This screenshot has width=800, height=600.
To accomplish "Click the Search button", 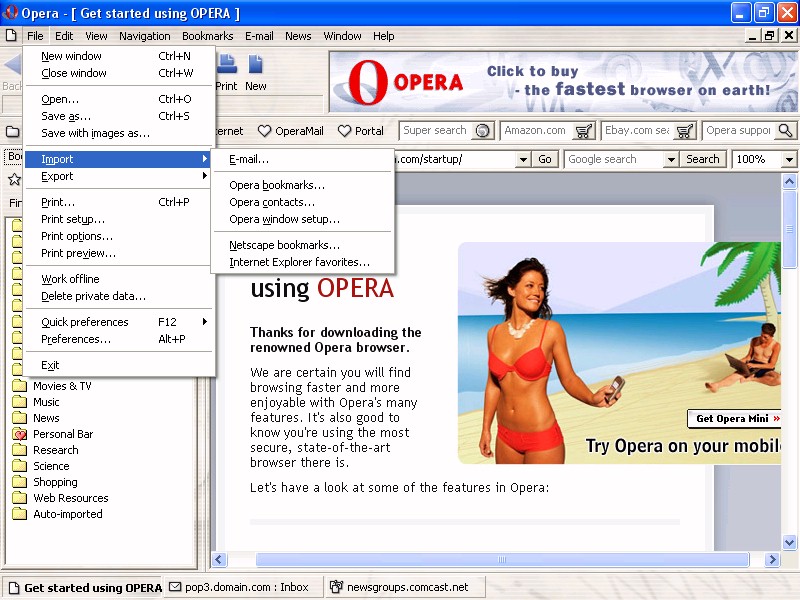I will 703,159.
